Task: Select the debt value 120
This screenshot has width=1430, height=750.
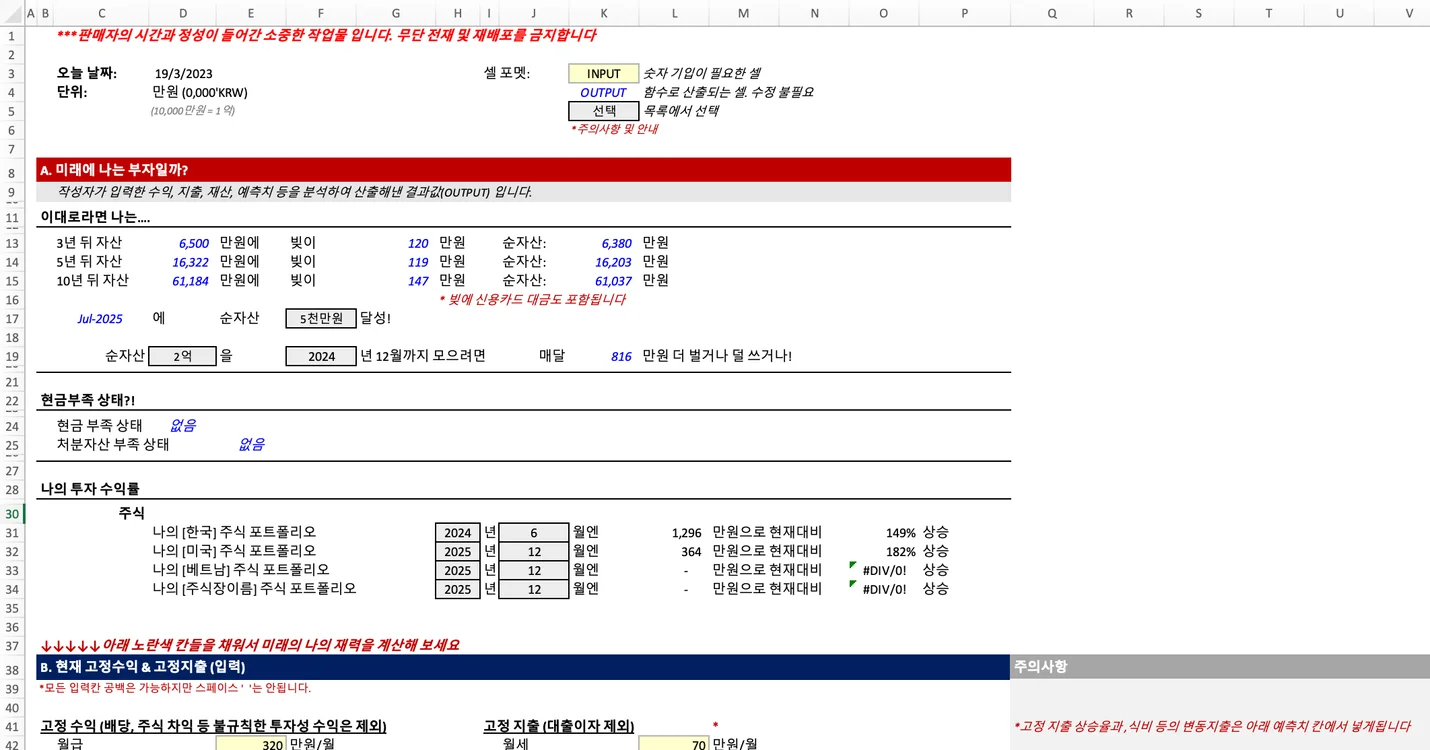Action: (418, 243)
